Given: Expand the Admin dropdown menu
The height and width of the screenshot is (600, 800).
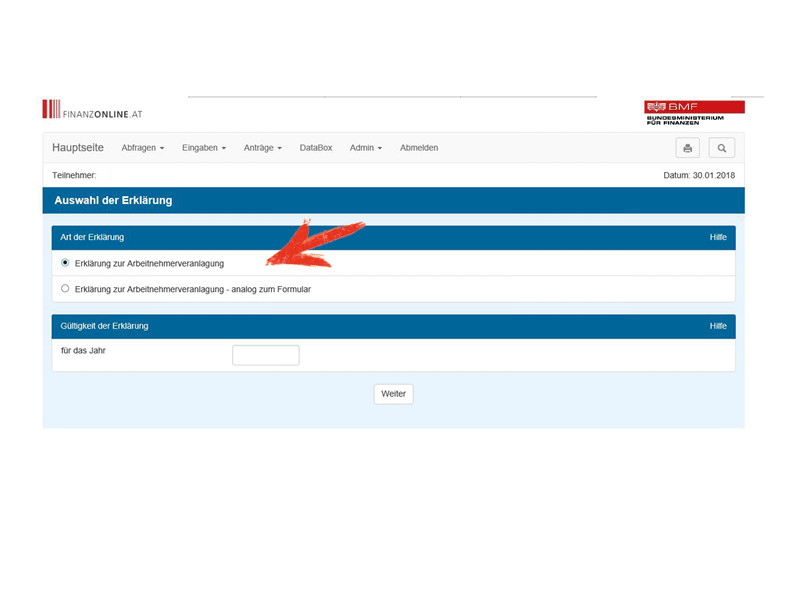Looking at the screenshot, I should [x=366, y=148].
